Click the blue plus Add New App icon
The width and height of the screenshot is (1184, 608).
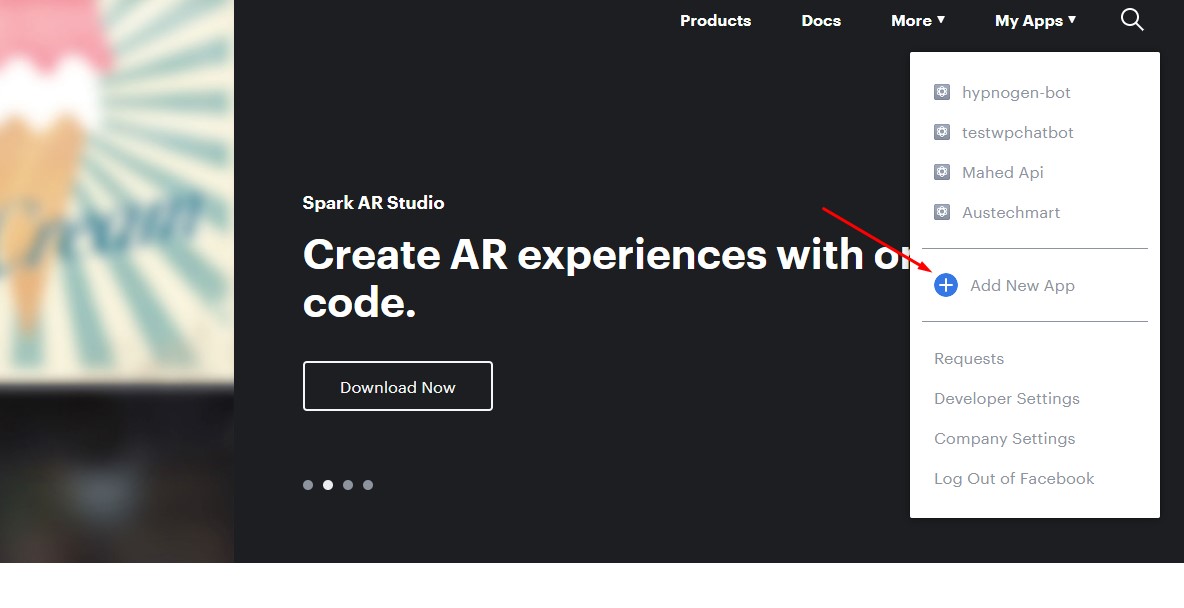pyautogui.click(x=945, y=285)
